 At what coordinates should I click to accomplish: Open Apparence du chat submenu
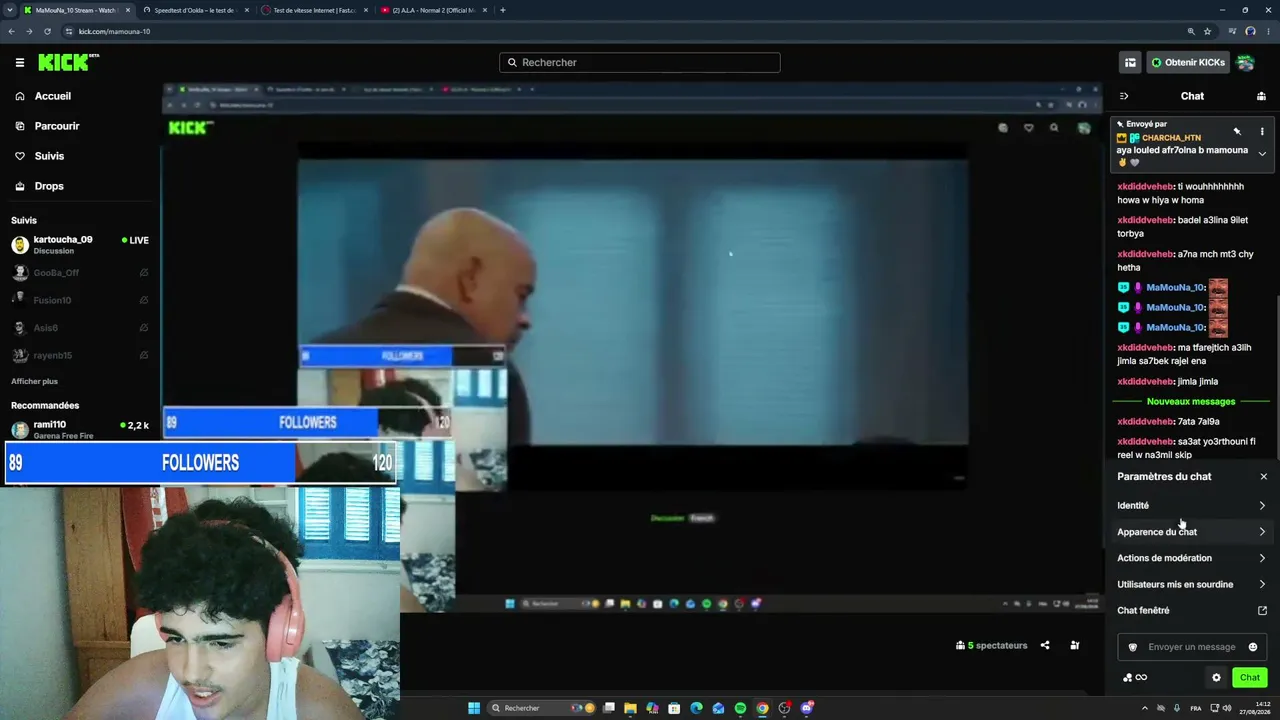(1192, 532)
